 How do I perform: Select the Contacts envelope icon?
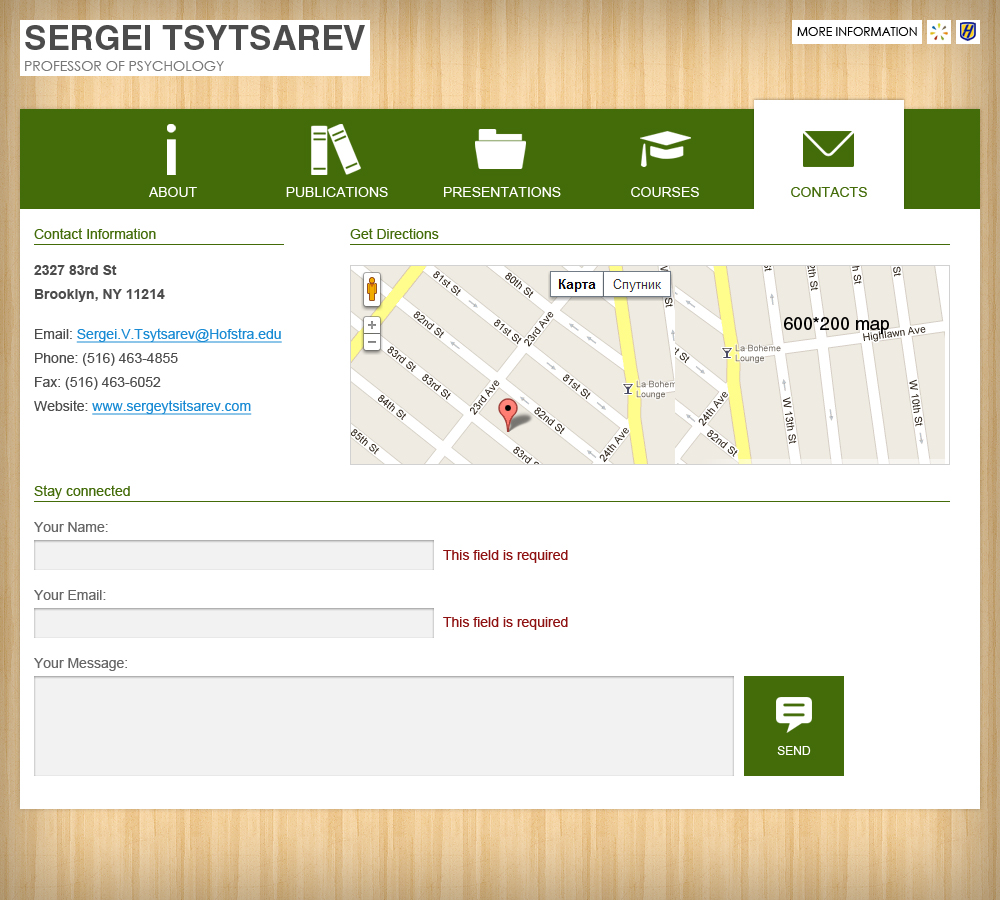tap(828, 149)
